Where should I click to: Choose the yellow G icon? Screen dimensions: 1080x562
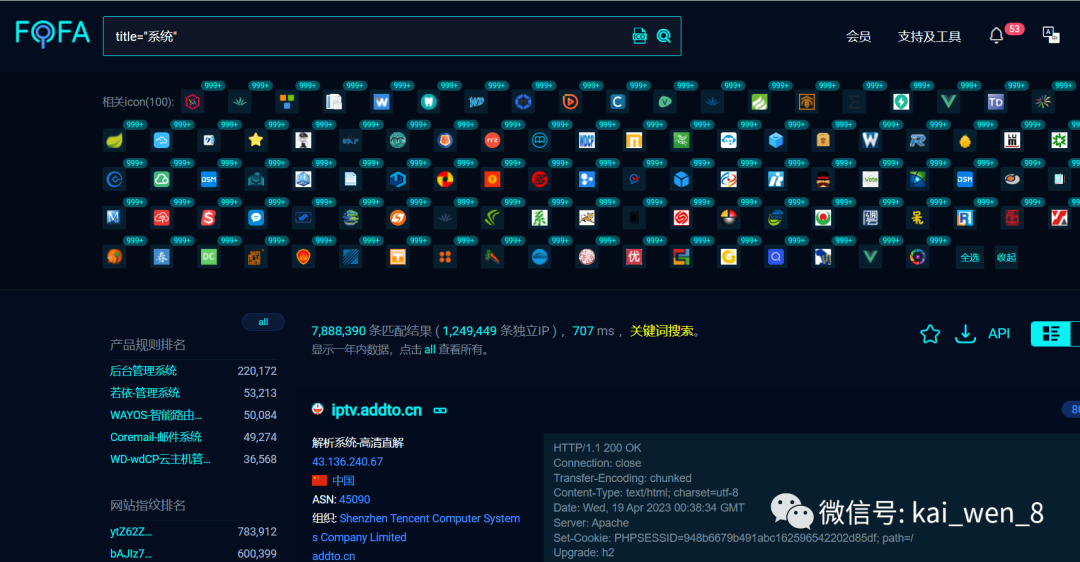pyautogui.click(x=729, y=257)
